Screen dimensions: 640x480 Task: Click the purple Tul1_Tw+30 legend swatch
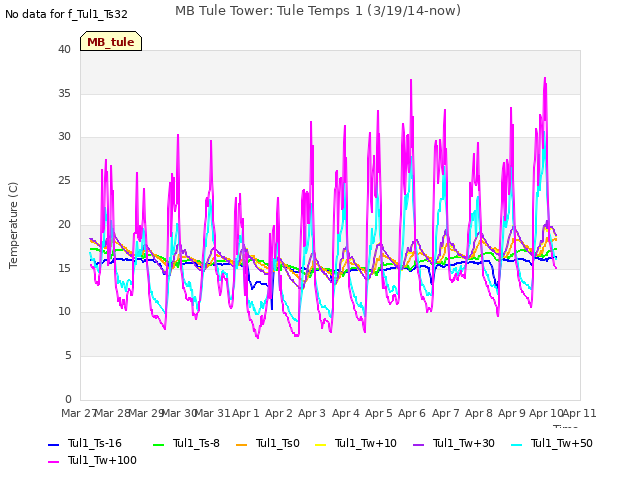tap(418, 444)
